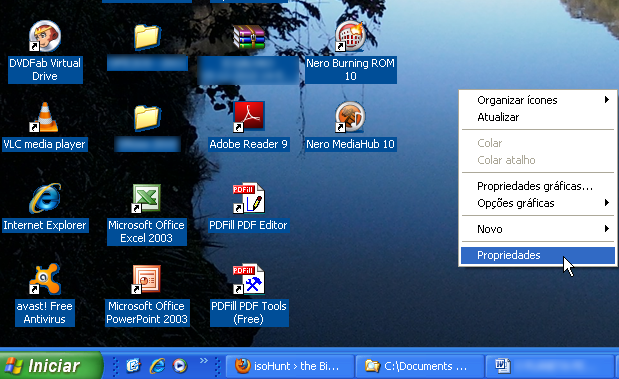
Task: Launch Internet Explorer from quick launch bar
Action: pyautogui.click(x=157, y=366)
